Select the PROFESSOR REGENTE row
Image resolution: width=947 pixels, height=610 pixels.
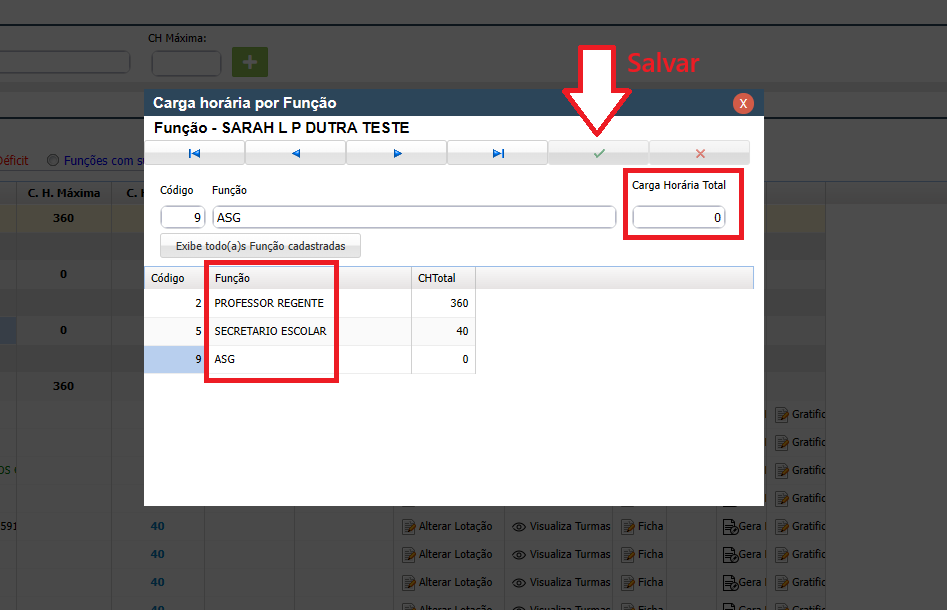coord(269,303)
